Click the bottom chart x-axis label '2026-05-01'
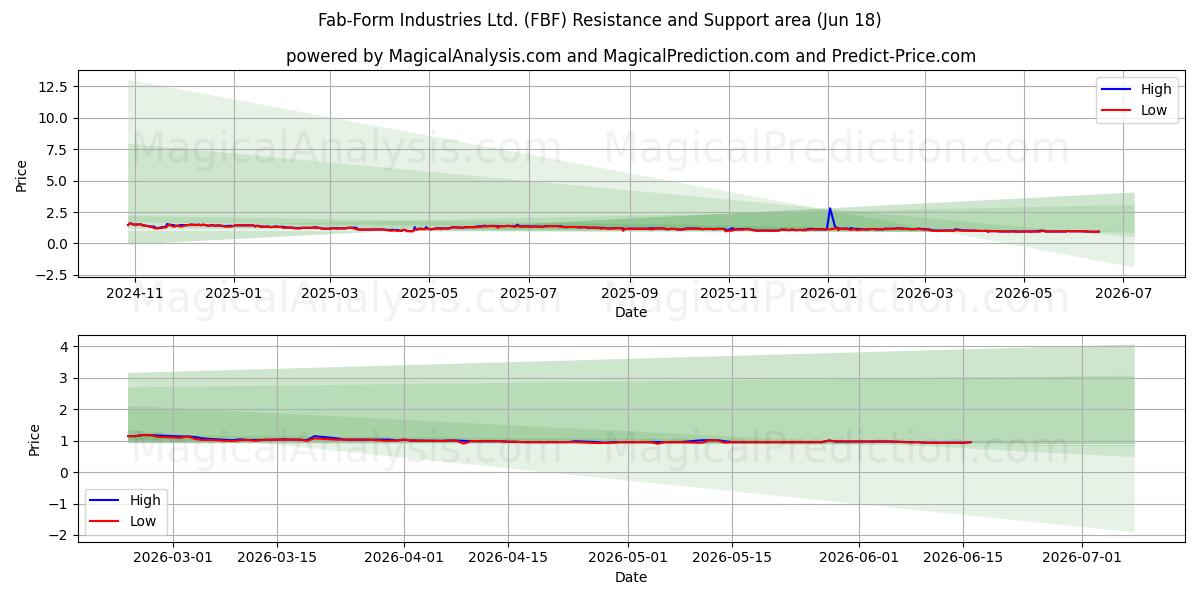1200x600 pixels. [x=627, y=558]
